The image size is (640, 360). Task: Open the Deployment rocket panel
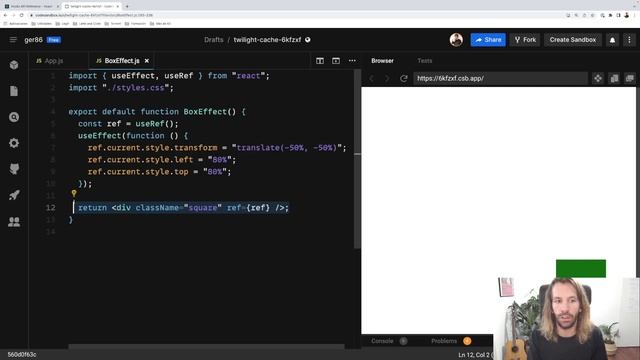(x=14, y=195)
